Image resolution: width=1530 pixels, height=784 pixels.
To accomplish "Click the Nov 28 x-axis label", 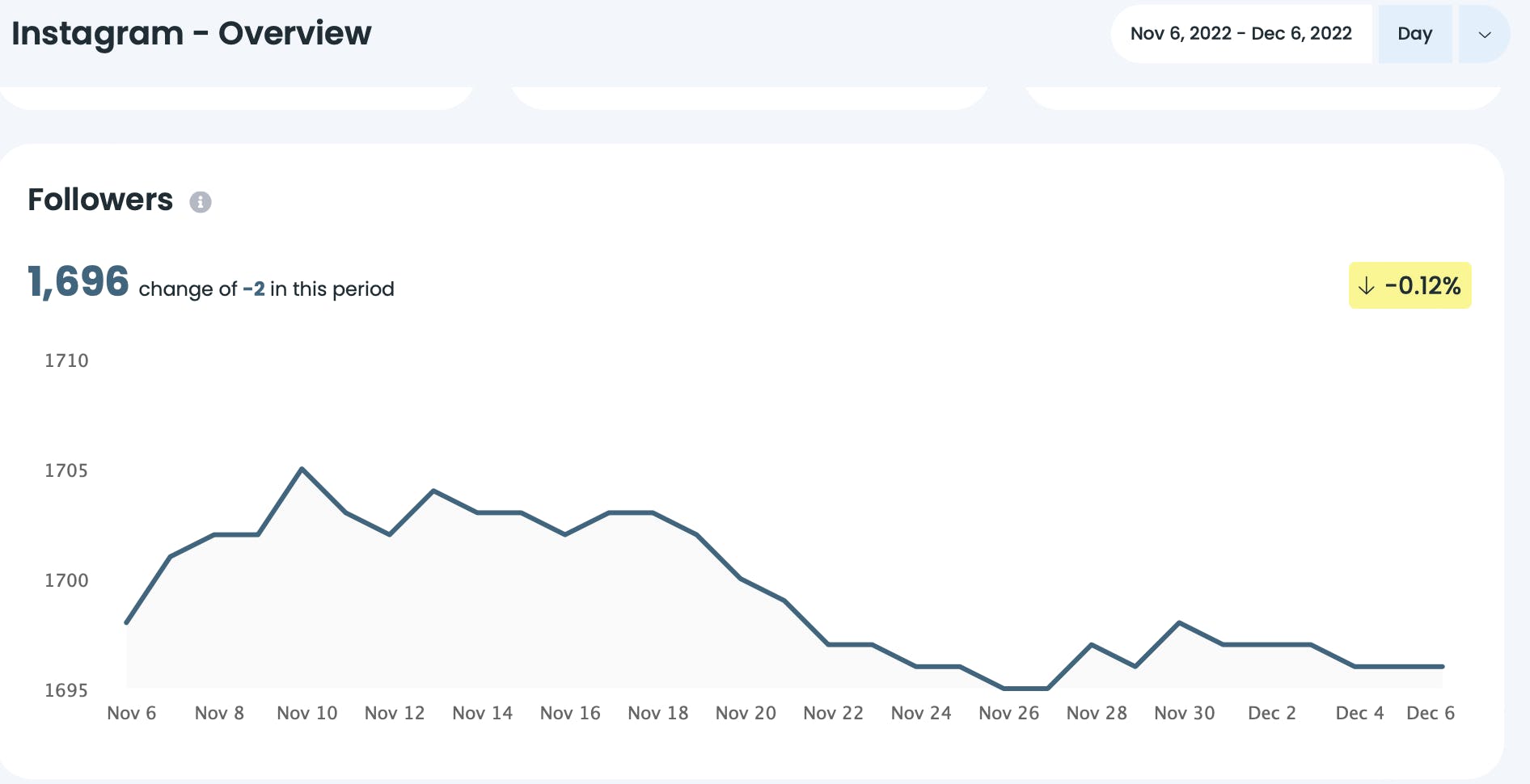I will pos(1097,713).
